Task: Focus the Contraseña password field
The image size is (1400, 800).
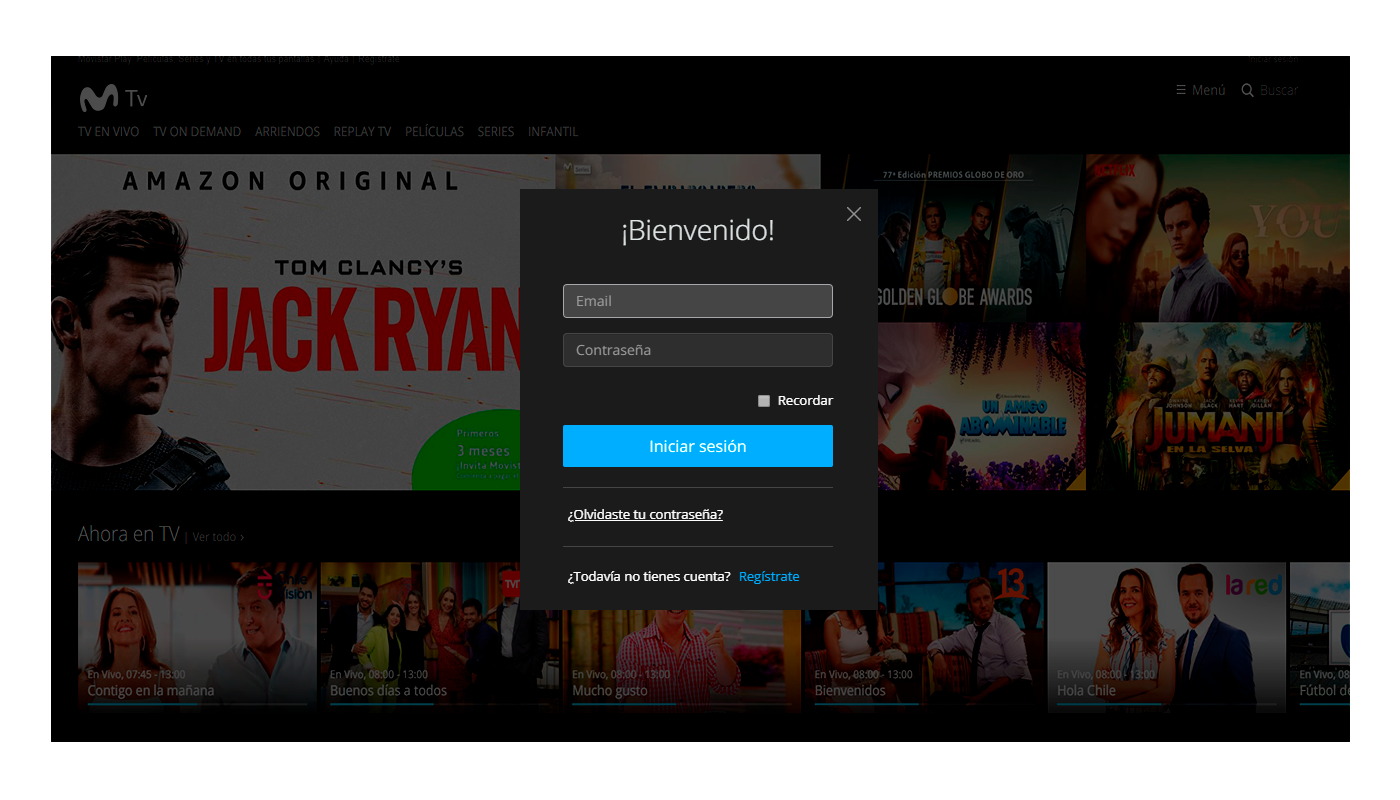Action: tap(698, 350)
